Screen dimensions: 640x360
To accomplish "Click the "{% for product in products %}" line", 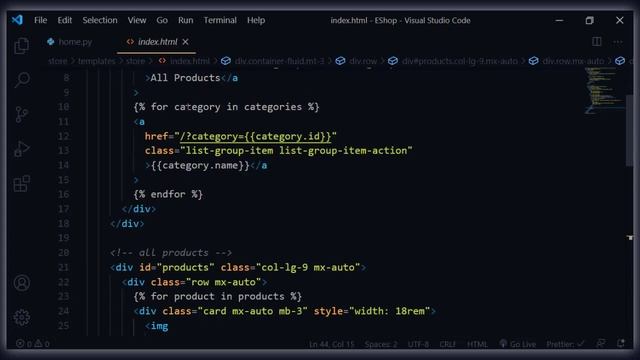I will tap(218, 296).
